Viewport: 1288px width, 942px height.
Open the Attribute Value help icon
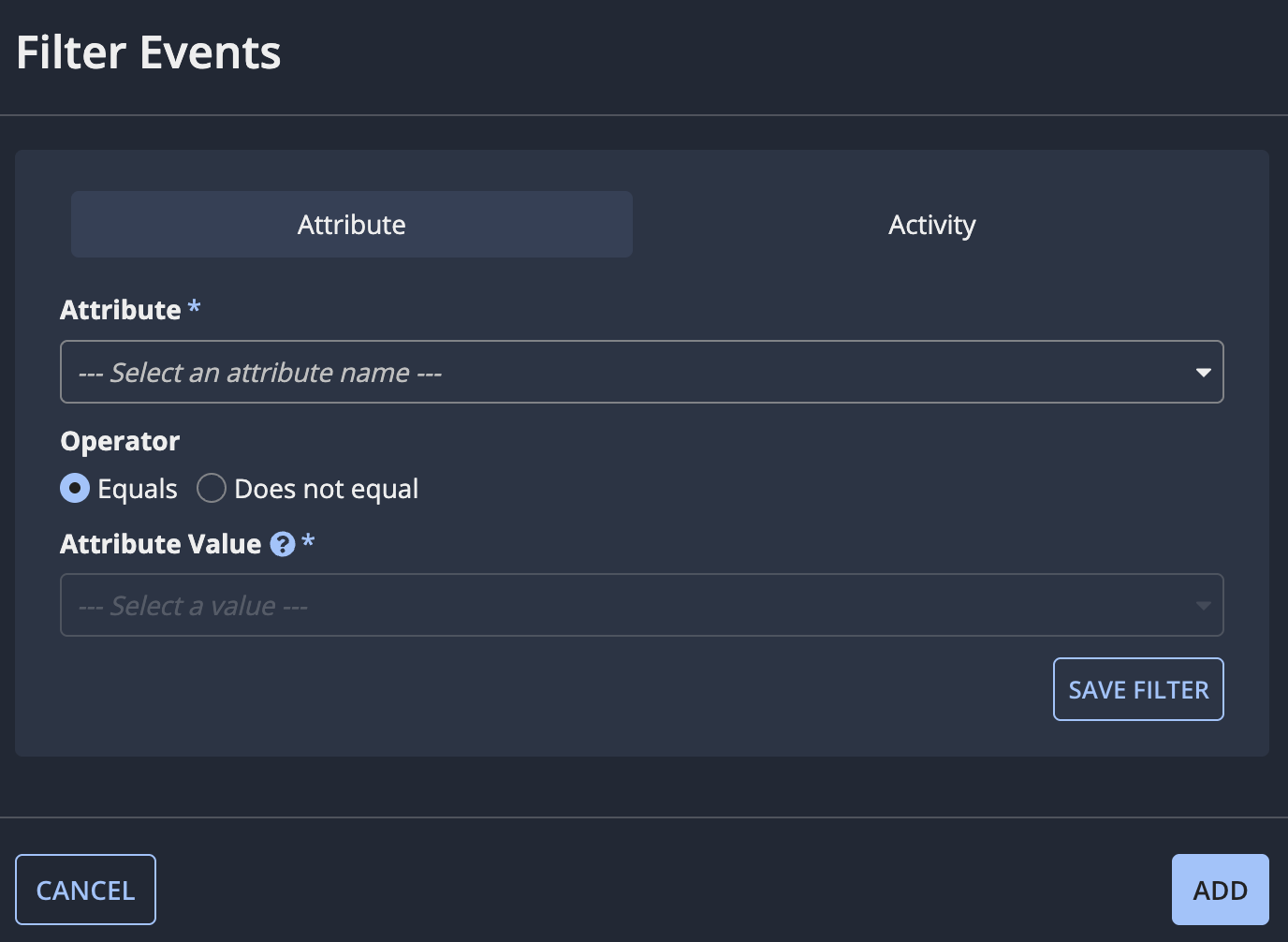283,544
